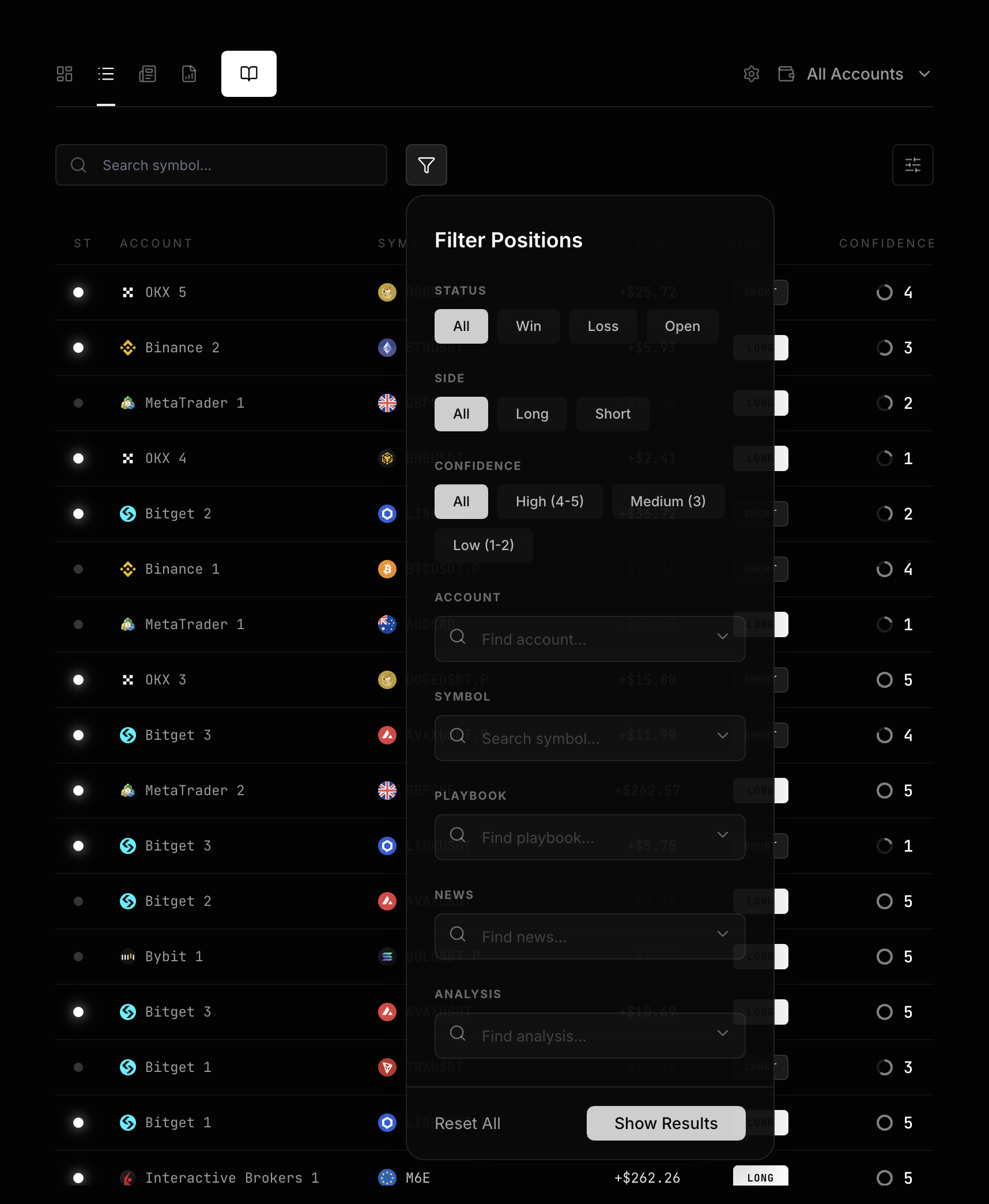Open the dashboard grid view icon
This screenshot has height=1204, width=989.
click(x=65, y=74)
